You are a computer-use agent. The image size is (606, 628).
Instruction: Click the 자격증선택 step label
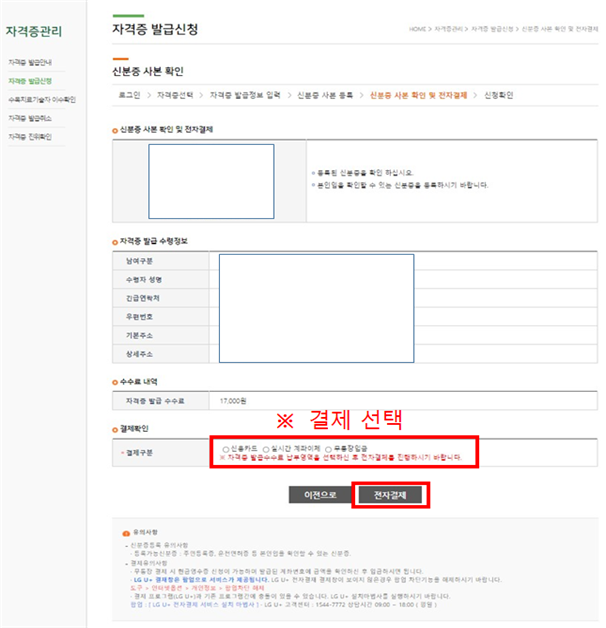[175, 95]
